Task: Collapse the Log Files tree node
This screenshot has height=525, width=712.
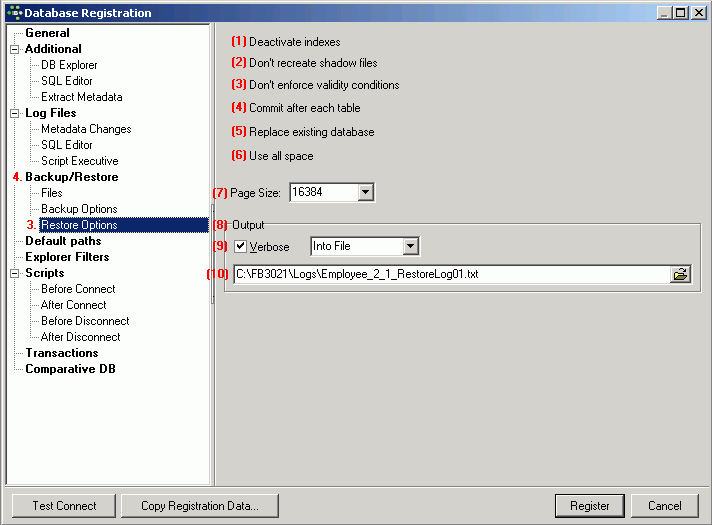Action: pyautogui.click(x=15, y=113)
